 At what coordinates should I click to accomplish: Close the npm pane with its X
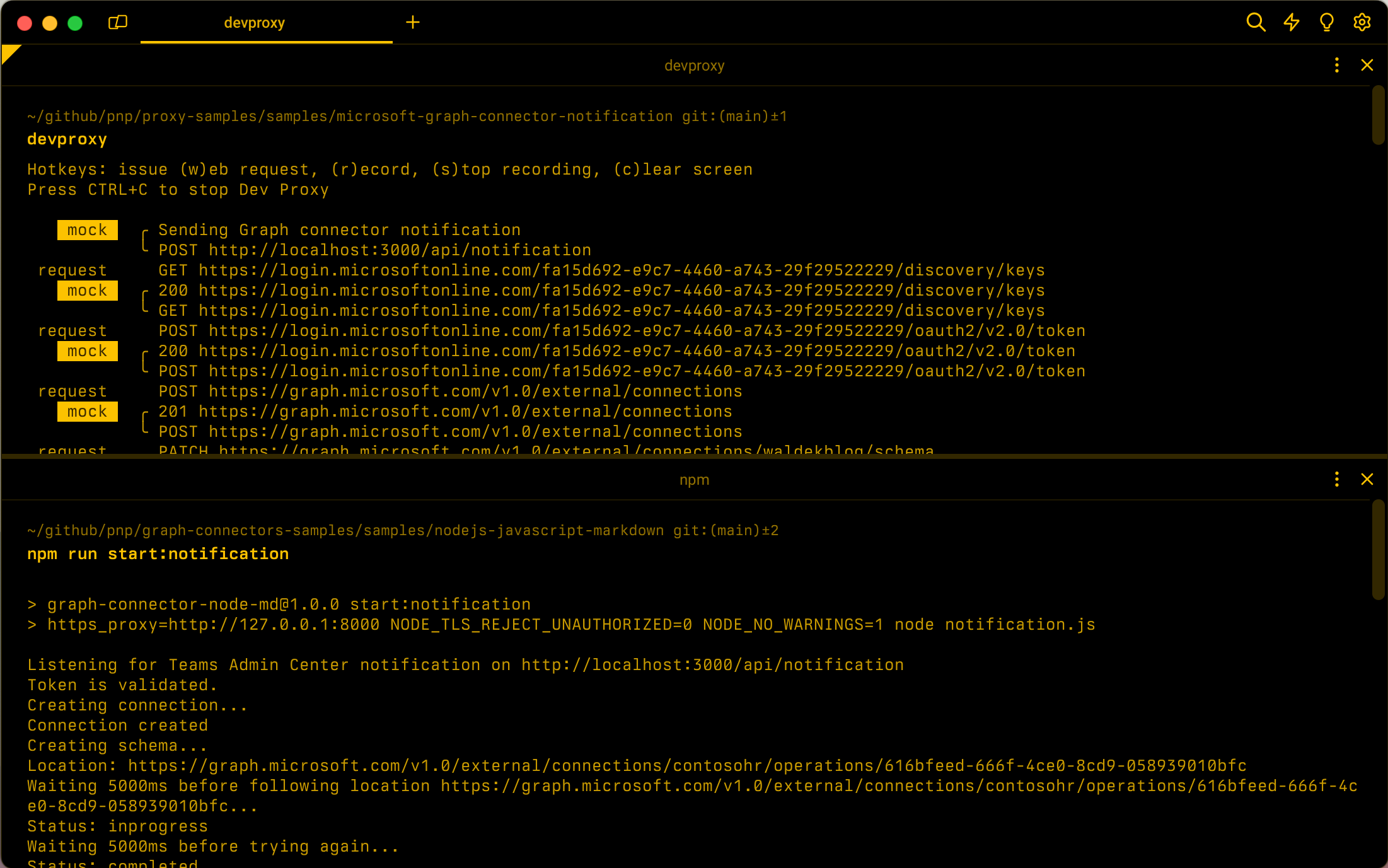1367,479
